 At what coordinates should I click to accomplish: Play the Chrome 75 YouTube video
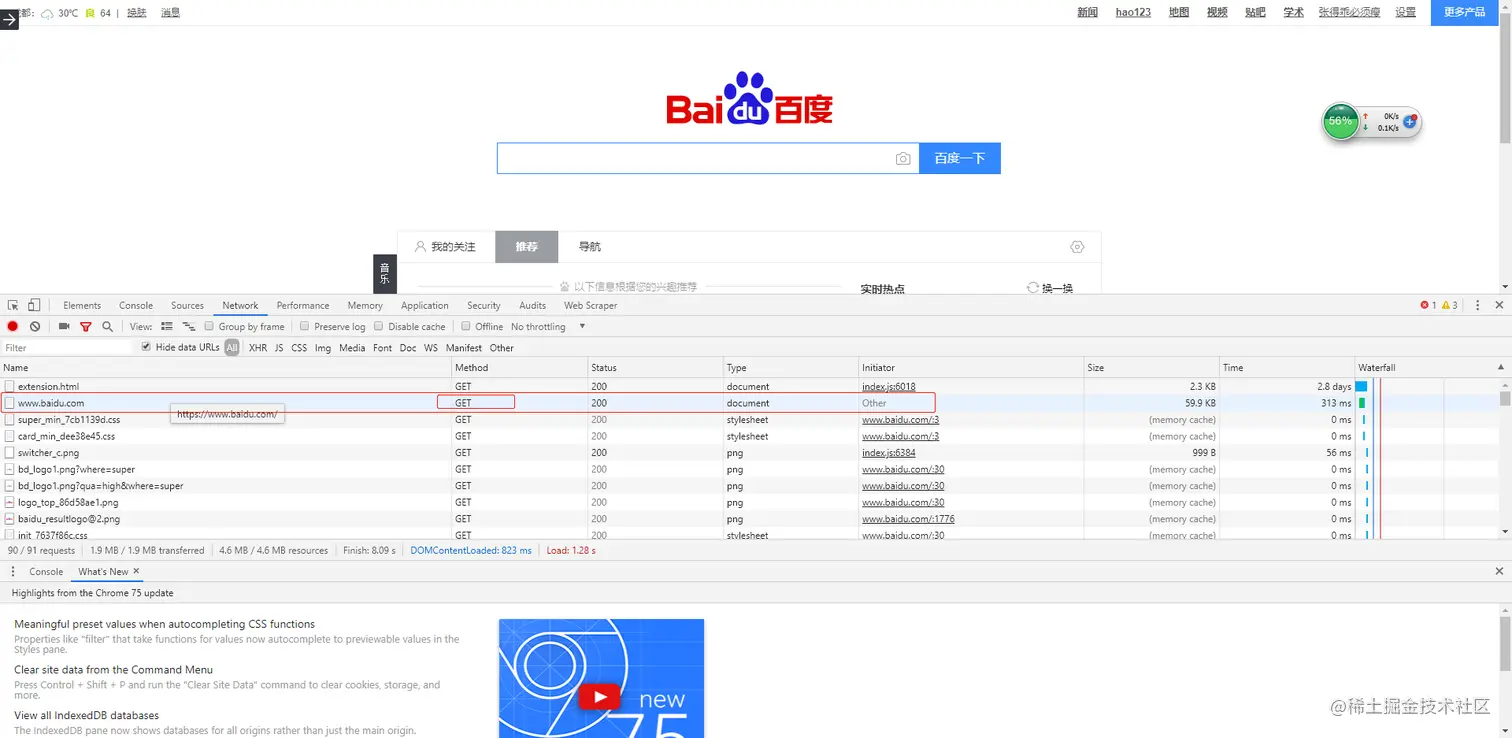[600, 696]
